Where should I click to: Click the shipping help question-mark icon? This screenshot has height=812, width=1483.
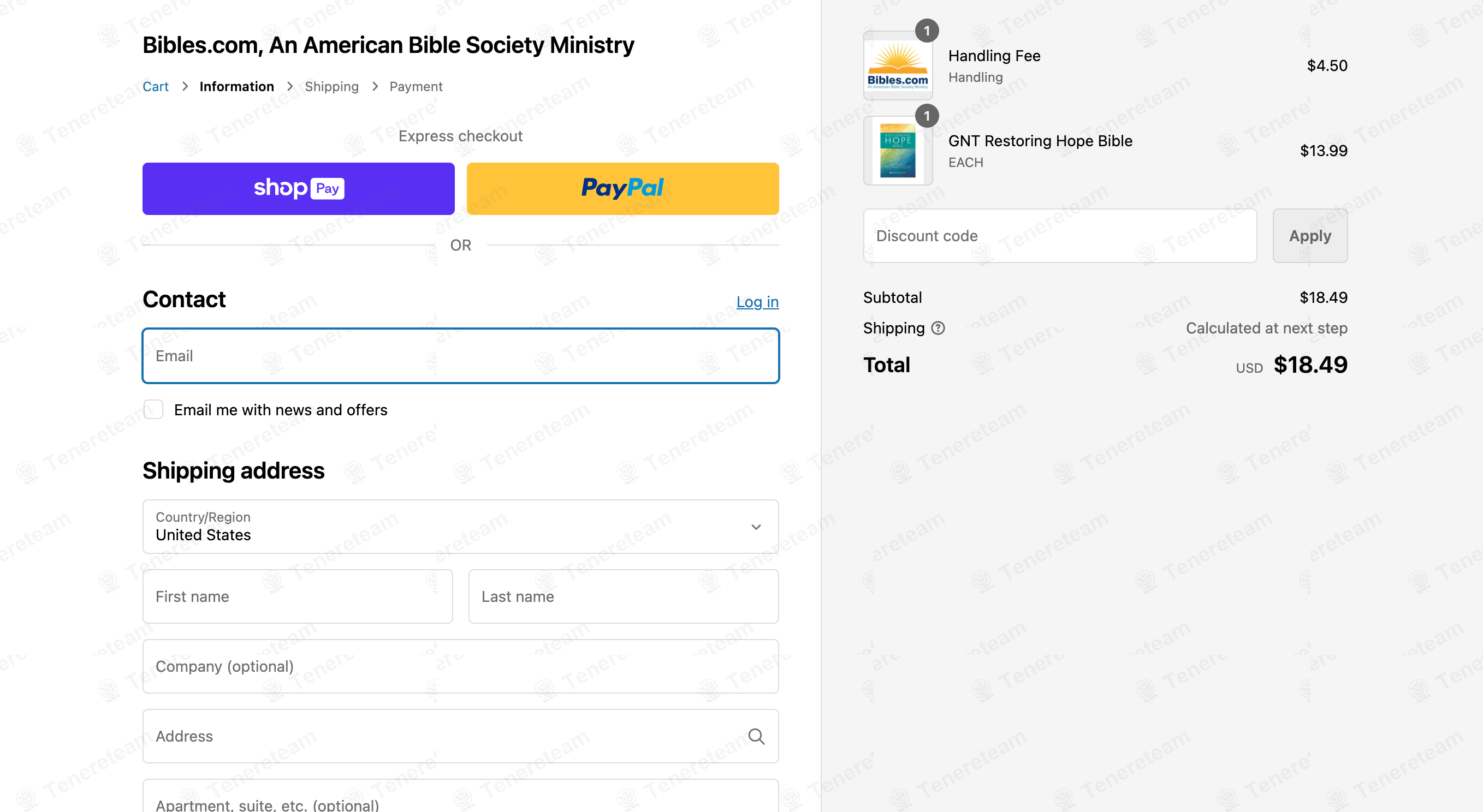click(938, 328)
